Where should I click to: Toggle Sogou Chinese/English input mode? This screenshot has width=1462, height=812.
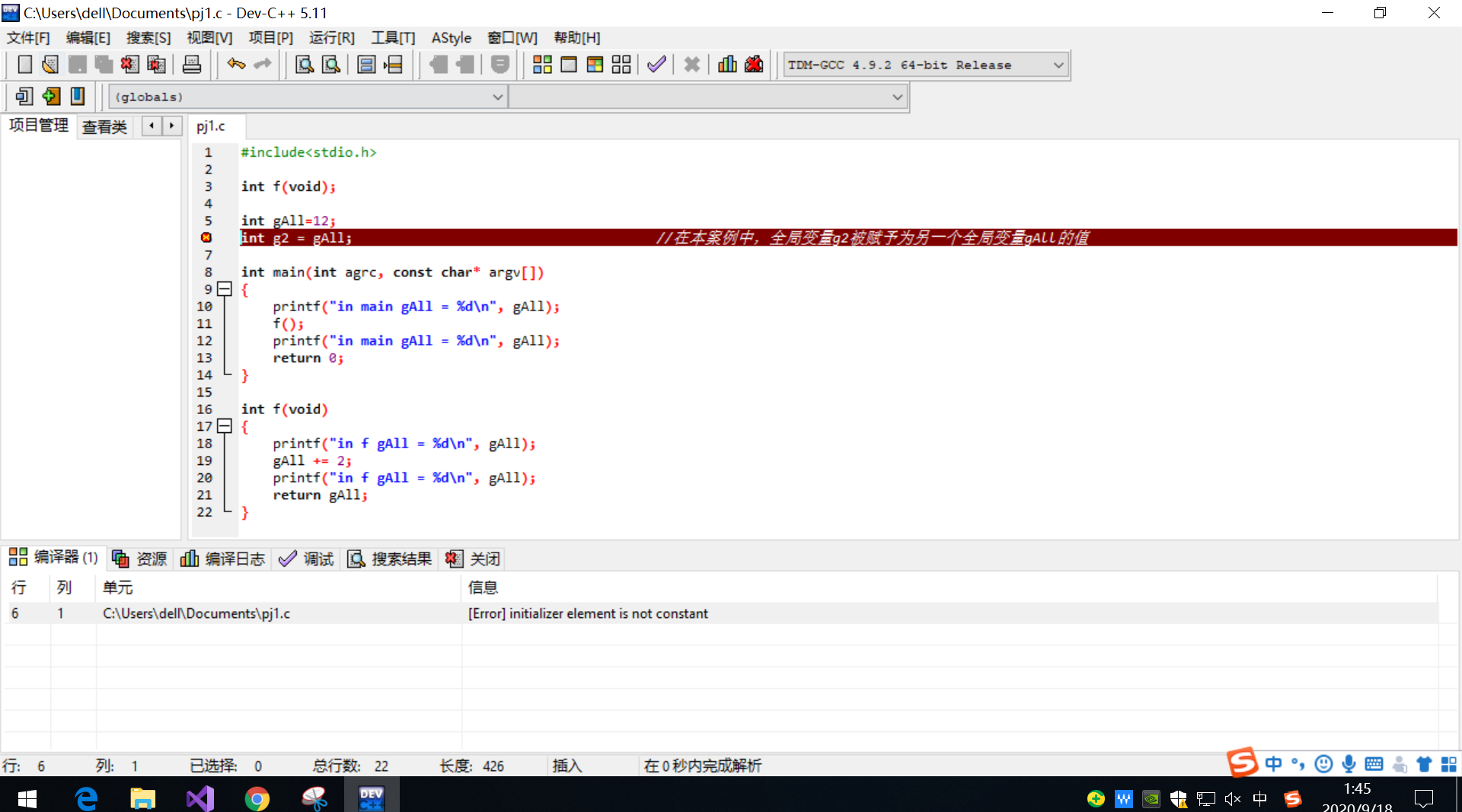[1273, 763]
